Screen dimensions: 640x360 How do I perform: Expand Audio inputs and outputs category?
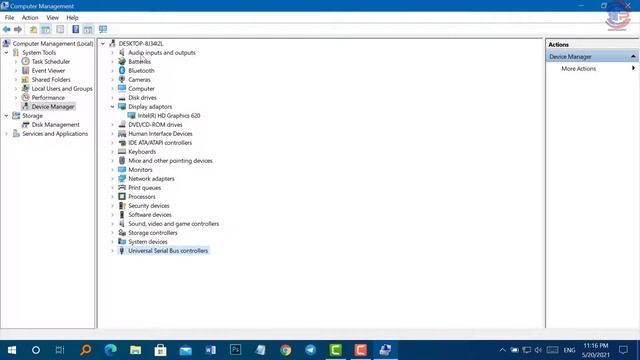(x=112, y=53)
